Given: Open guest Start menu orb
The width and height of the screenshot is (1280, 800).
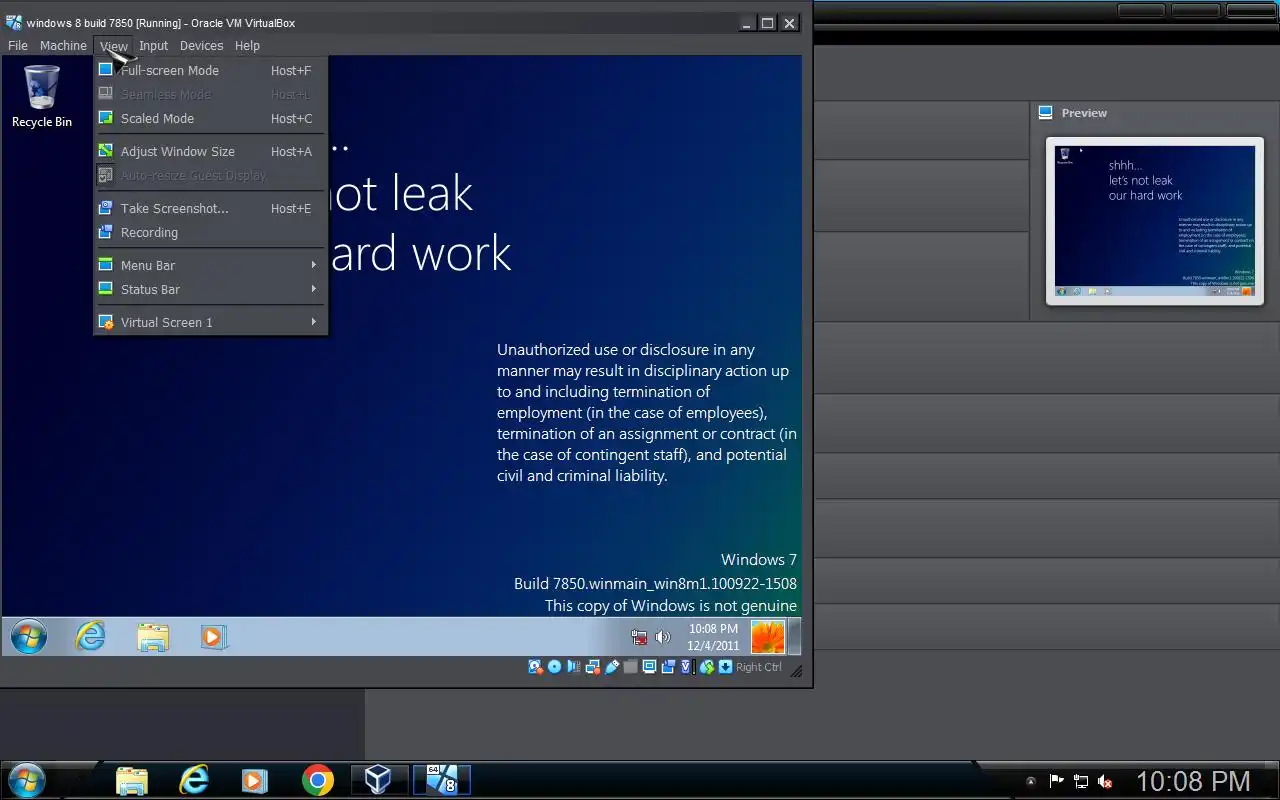Looking at the screenshot, I should (28, 636).
